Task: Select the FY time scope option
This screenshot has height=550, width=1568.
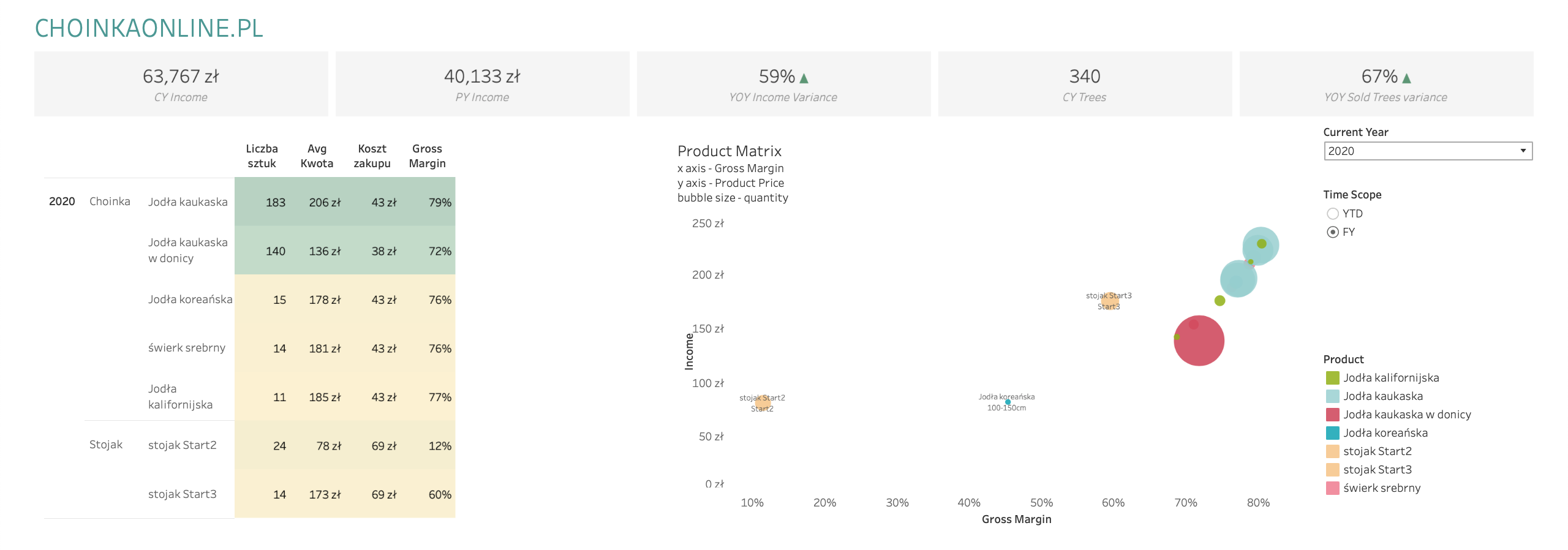Action: [x=1333, y=232]
